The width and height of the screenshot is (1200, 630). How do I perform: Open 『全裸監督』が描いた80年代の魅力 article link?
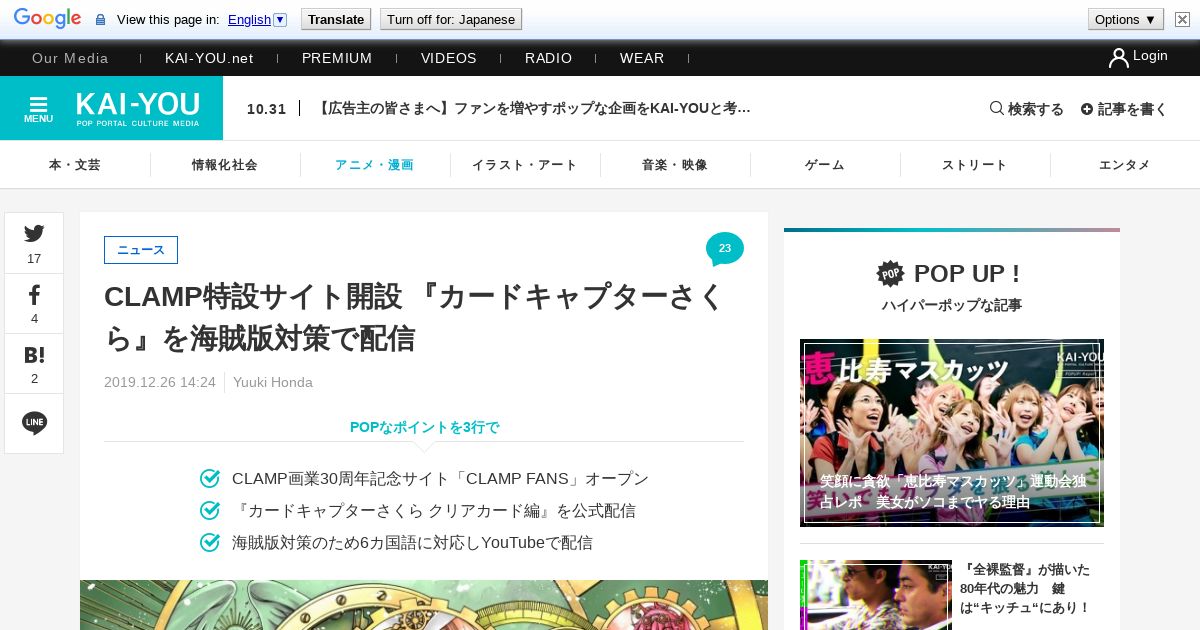click(1025, 588)
